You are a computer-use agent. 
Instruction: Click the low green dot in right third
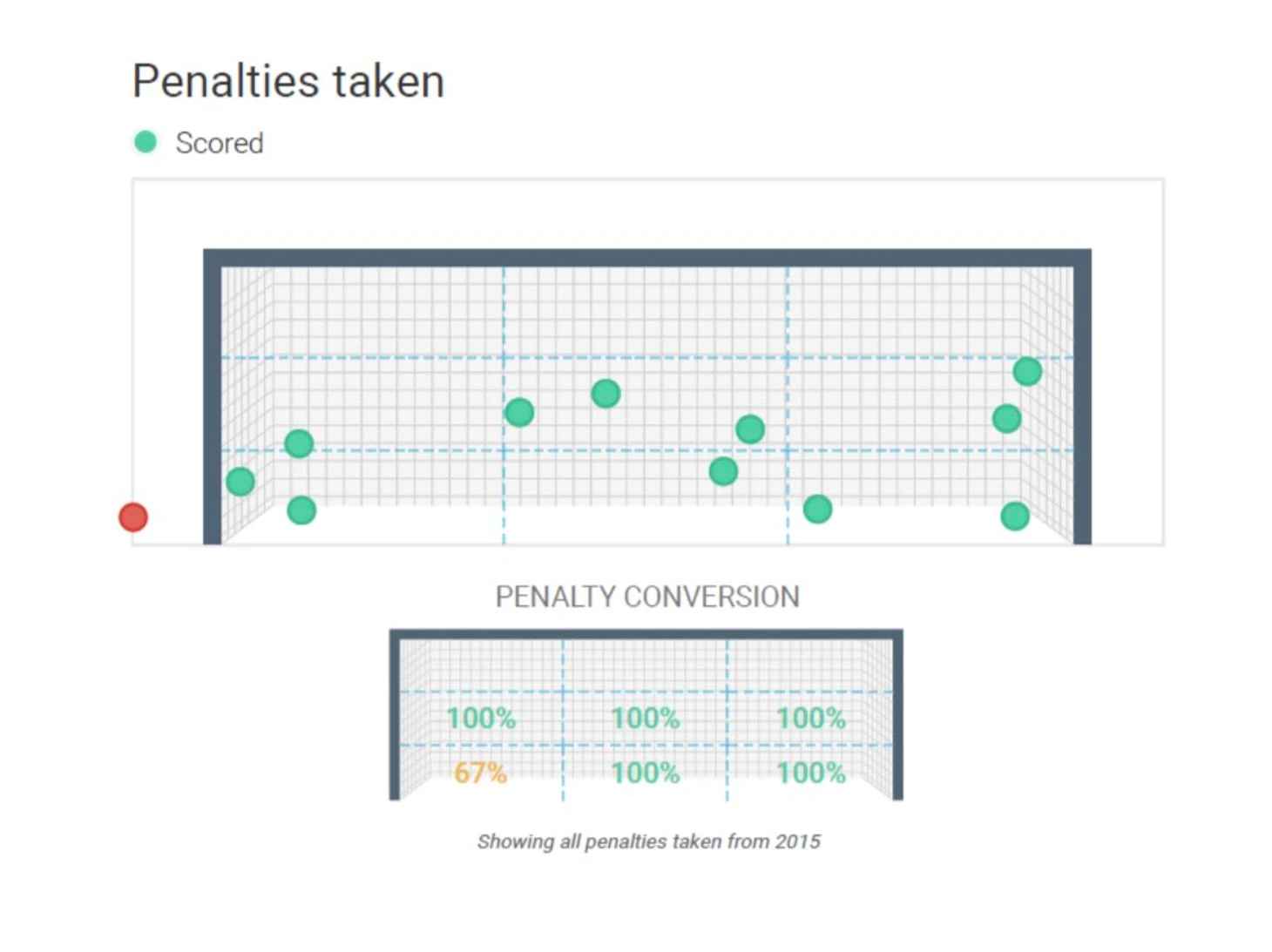point(817,510)
